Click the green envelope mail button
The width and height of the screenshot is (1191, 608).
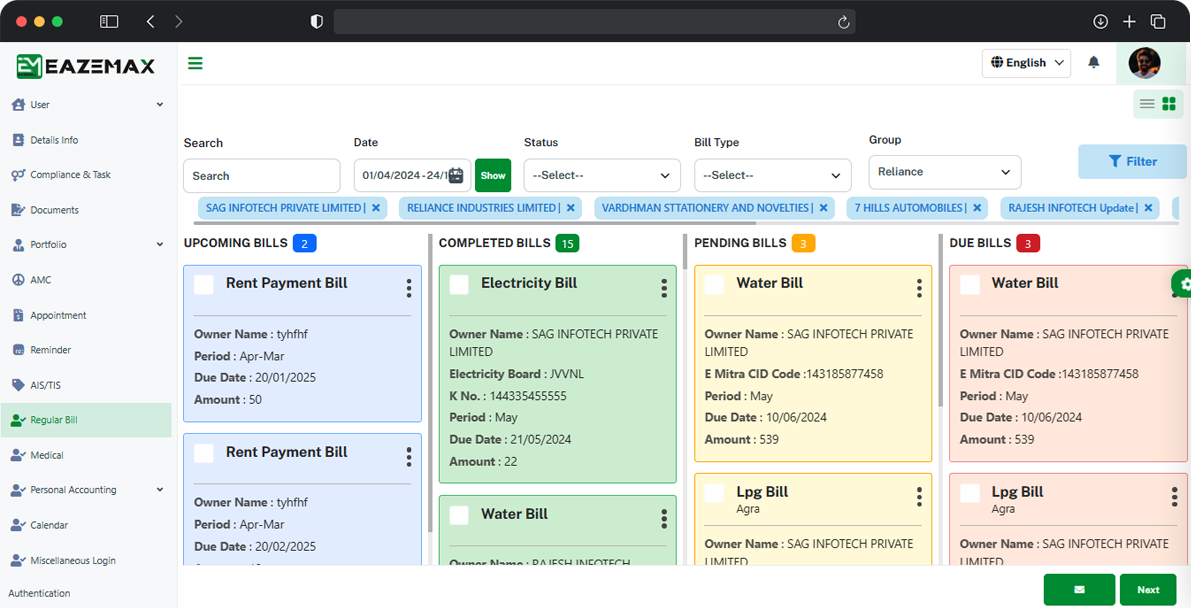[x=1079, y=590]
